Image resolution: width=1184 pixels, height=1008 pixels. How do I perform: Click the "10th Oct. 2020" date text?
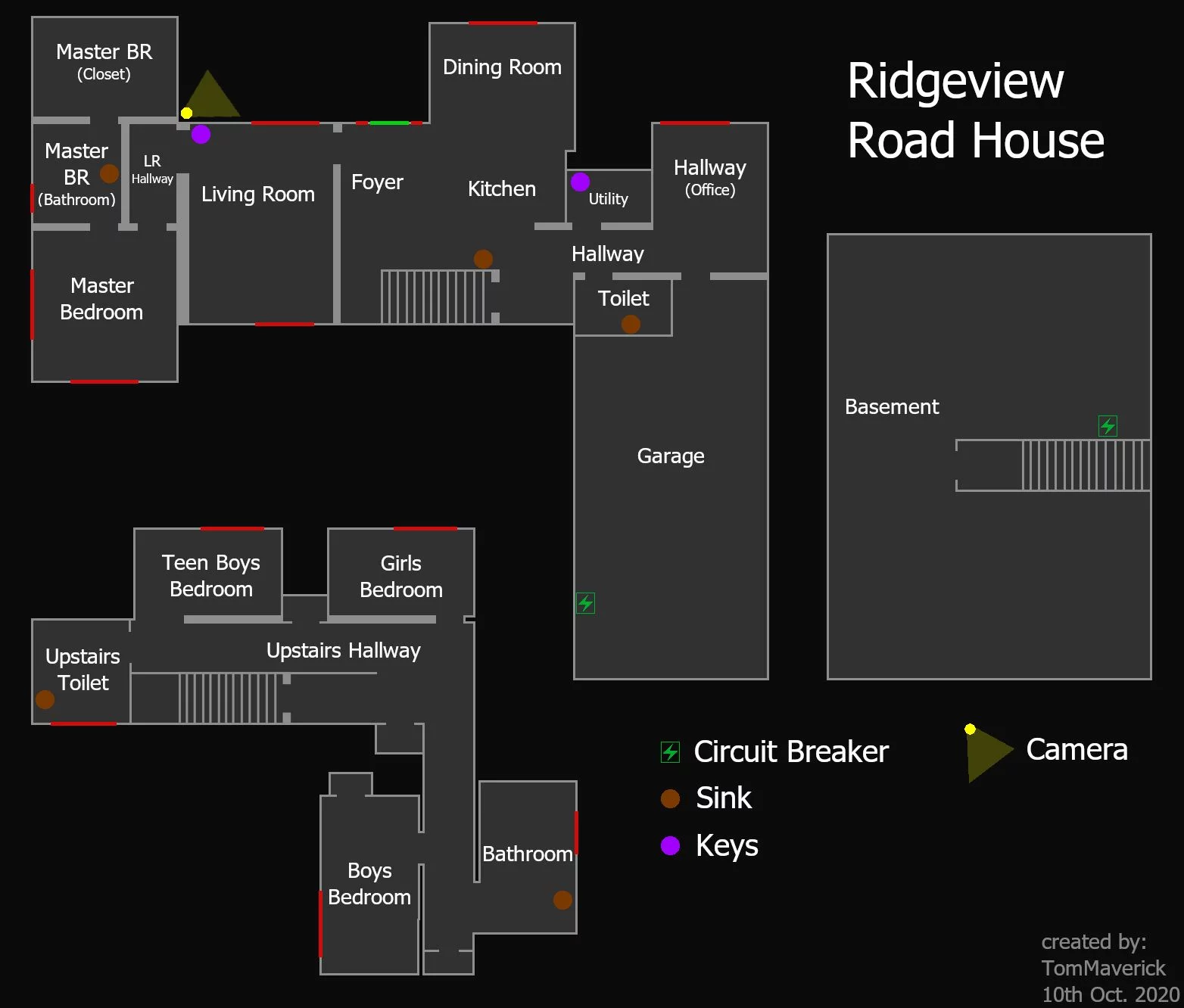(1111, 994)
